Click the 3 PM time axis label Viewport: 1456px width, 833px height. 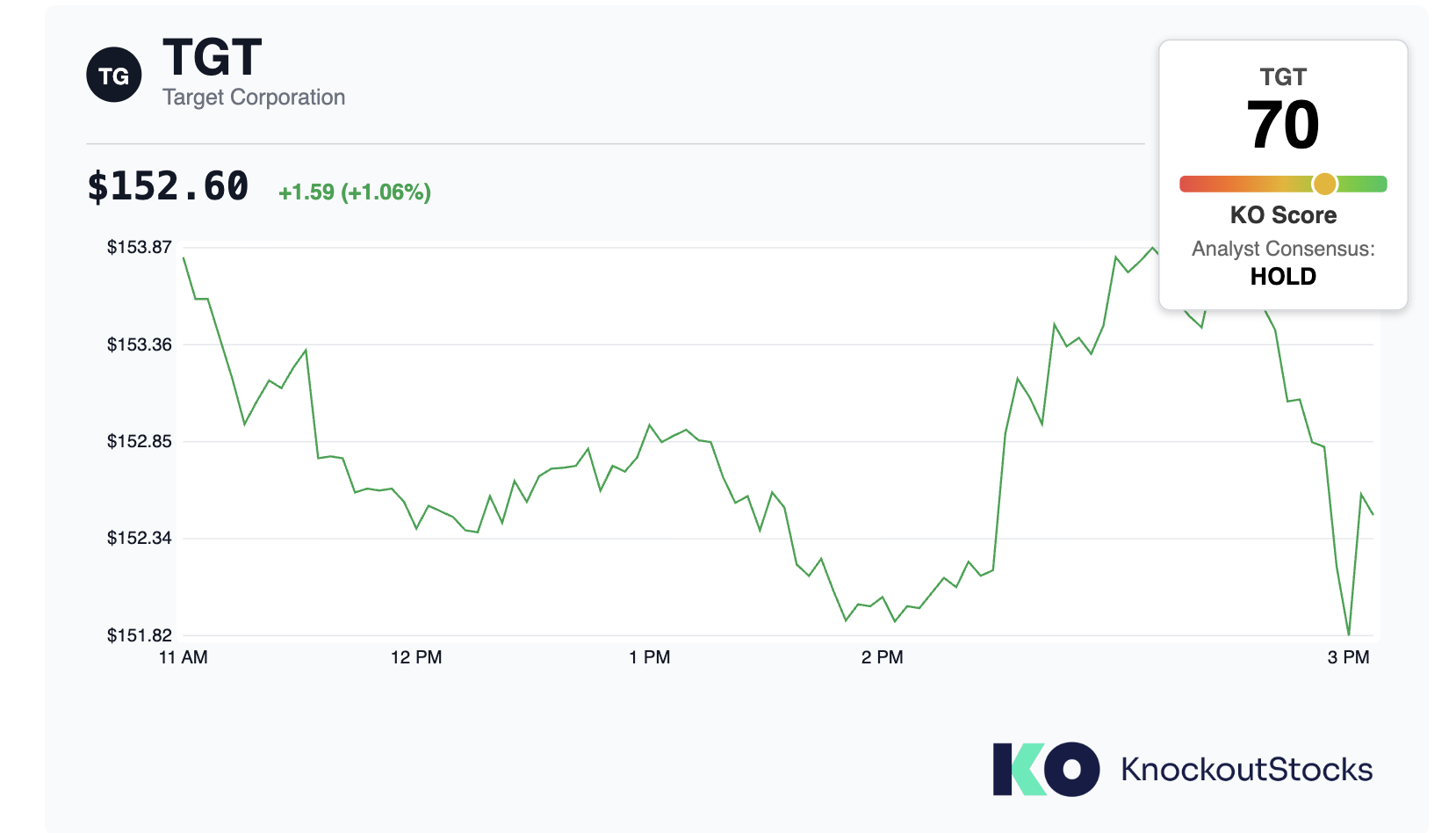[1349, 657]
